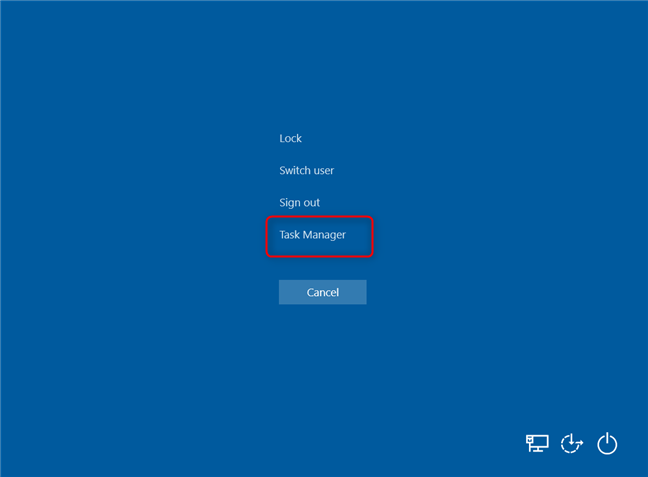
Task: Select the Internet access status icon
Action: (537, 444)
